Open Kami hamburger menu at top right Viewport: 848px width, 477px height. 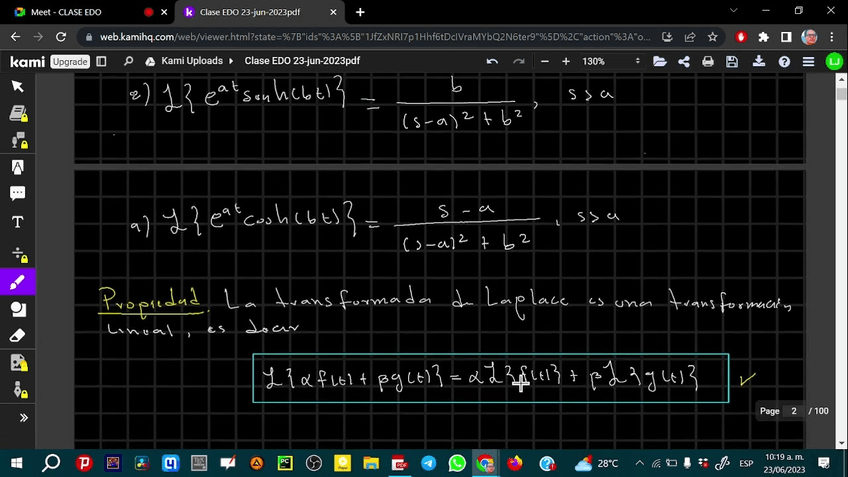pyautogui.click(x=809, y=61)
